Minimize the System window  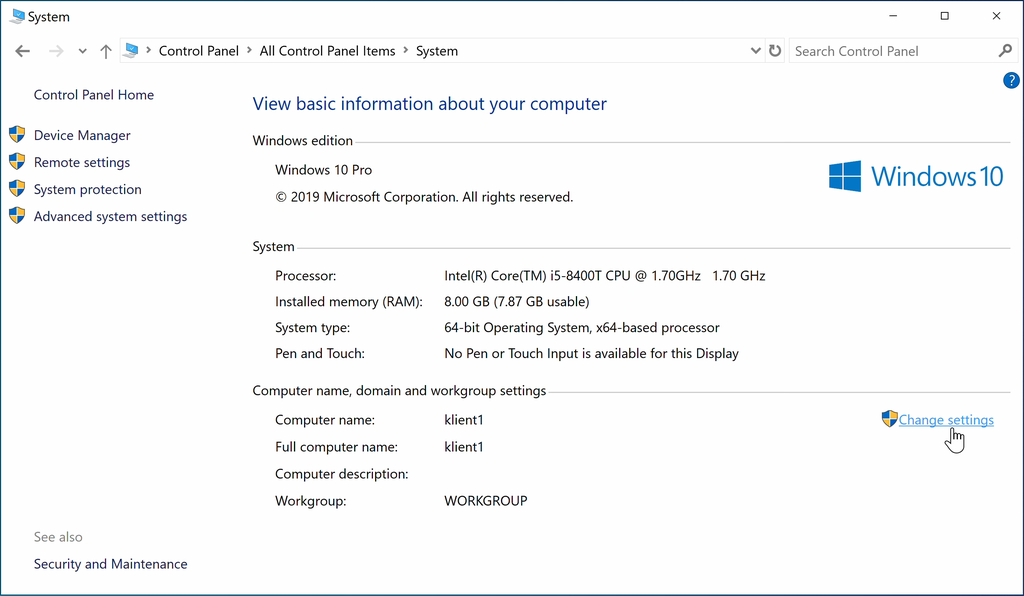[x=893, y=16]
